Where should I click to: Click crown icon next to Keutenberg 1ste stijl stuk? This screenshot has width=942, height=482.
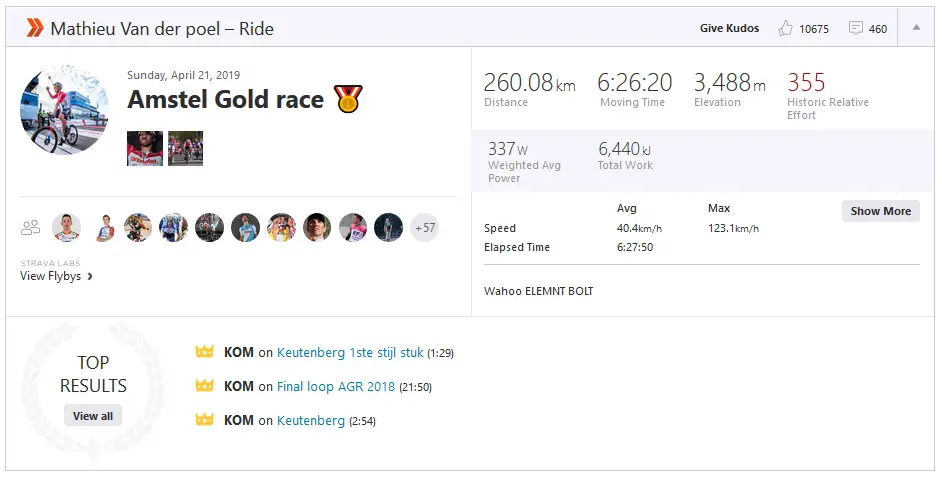(204, 352)
